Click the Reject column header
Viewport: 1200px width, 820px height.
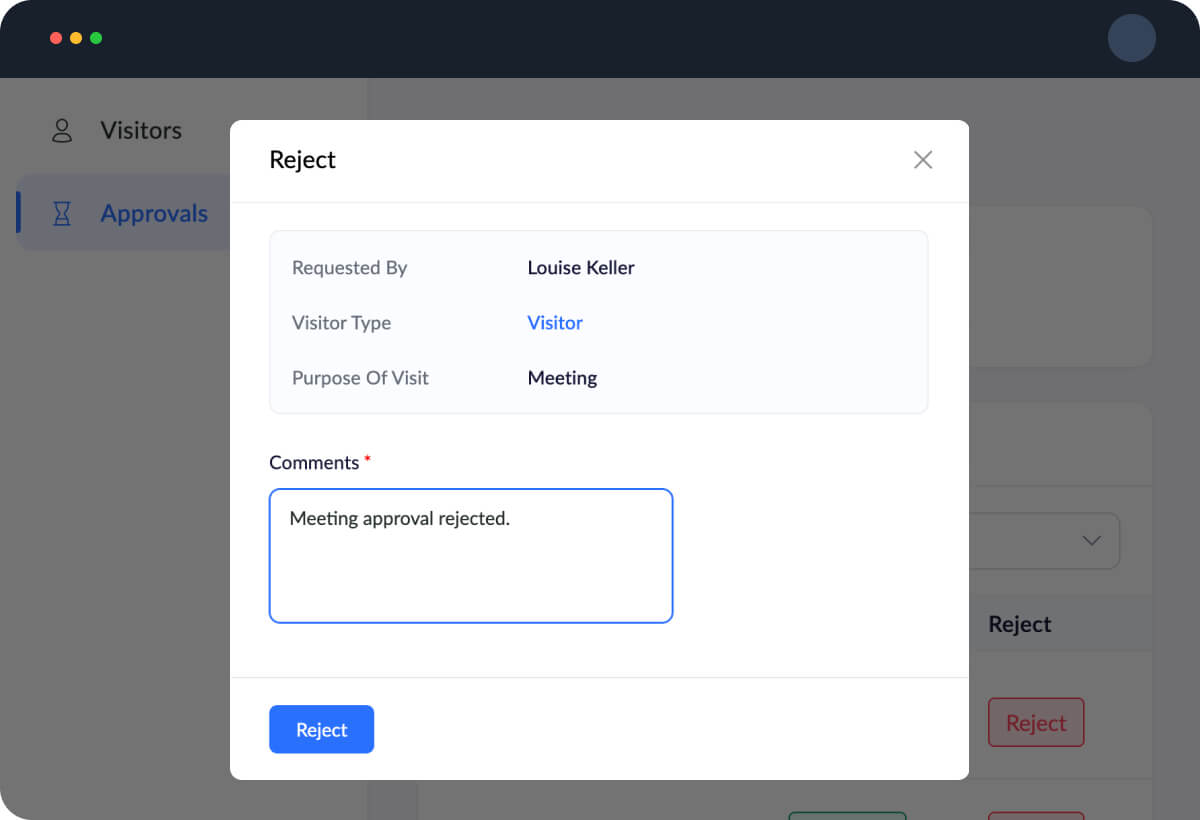pos(1019,624)
